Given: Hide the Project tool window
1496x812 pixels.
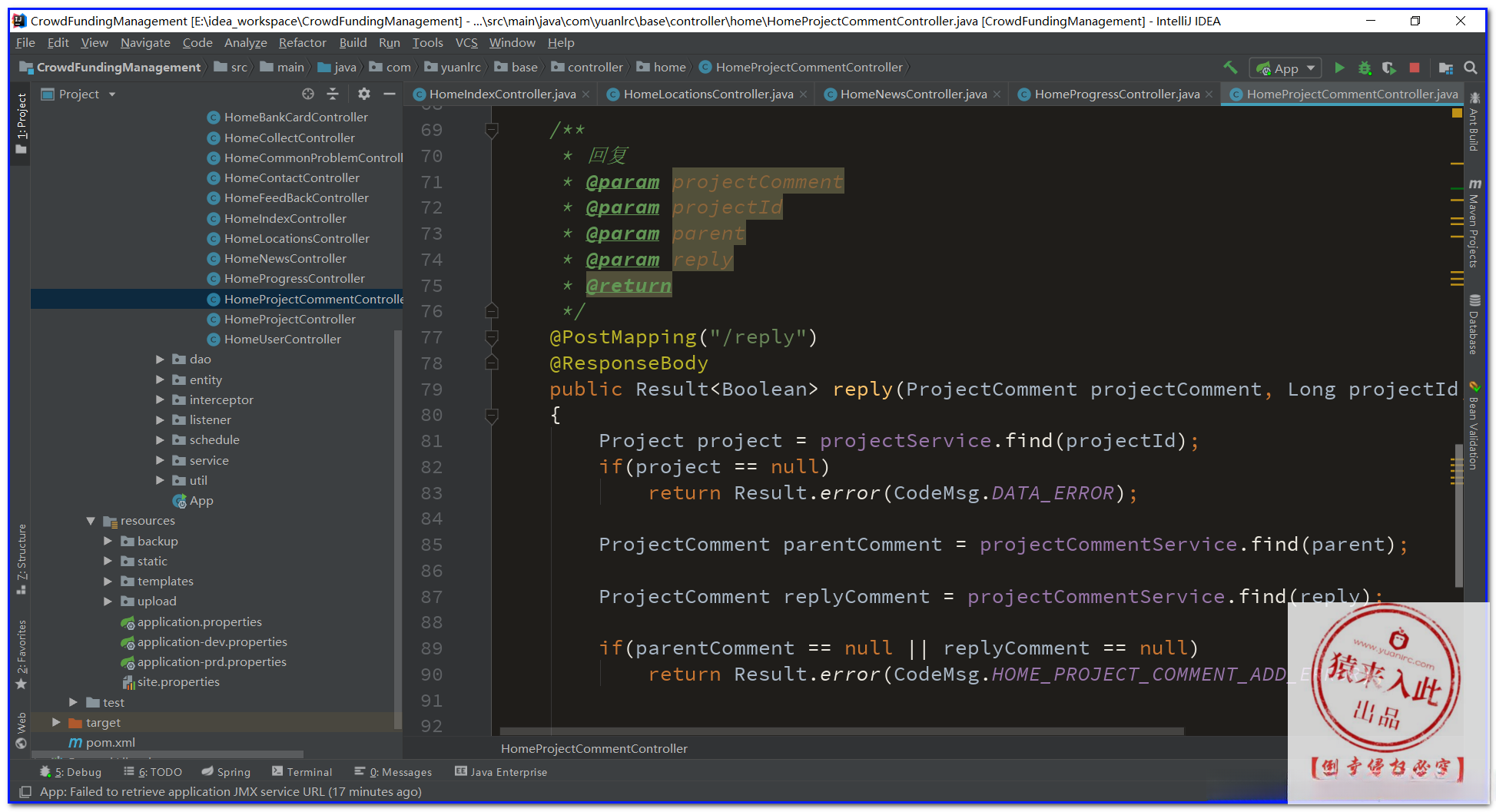Looking at the screenshot, I should 390,94.
